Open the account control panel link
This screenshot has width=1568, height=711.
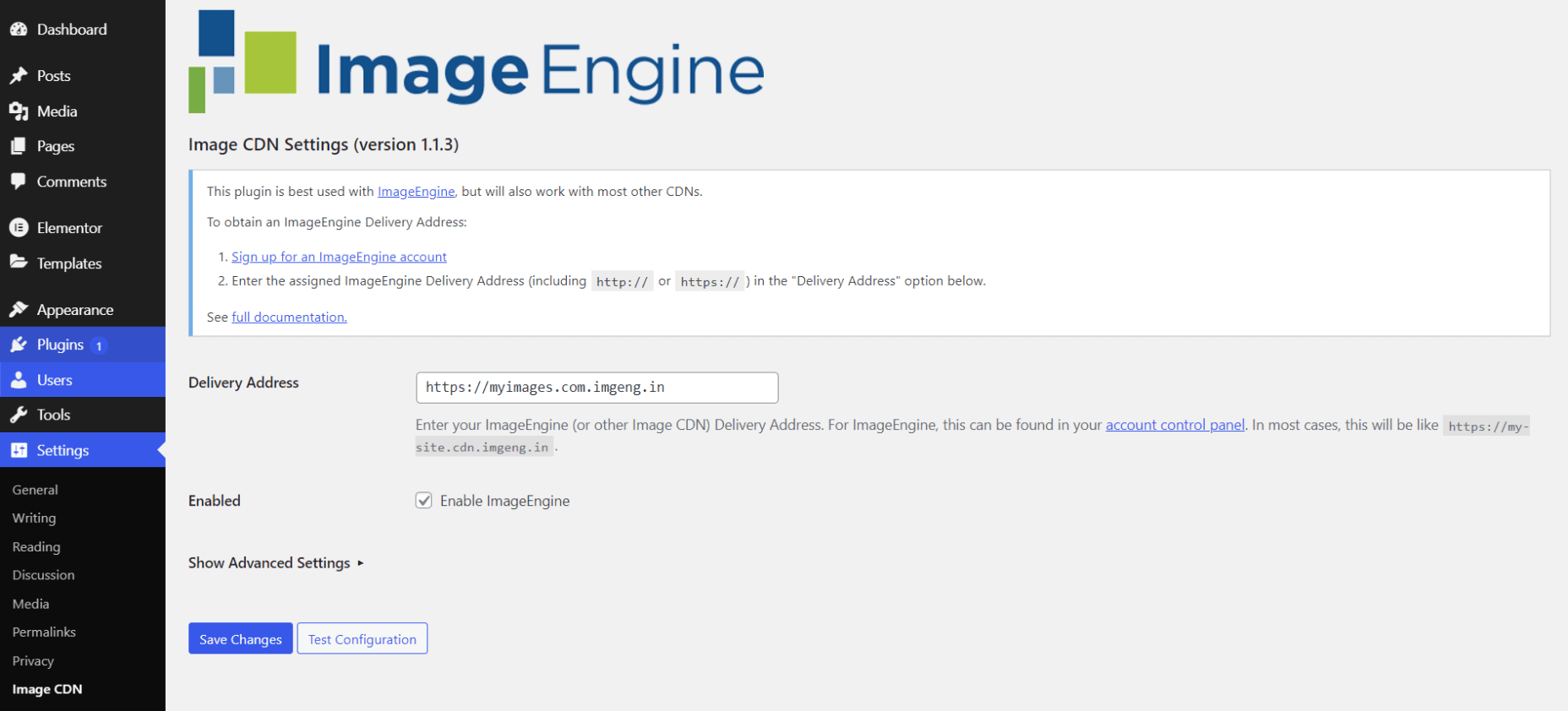[1175, 425]
